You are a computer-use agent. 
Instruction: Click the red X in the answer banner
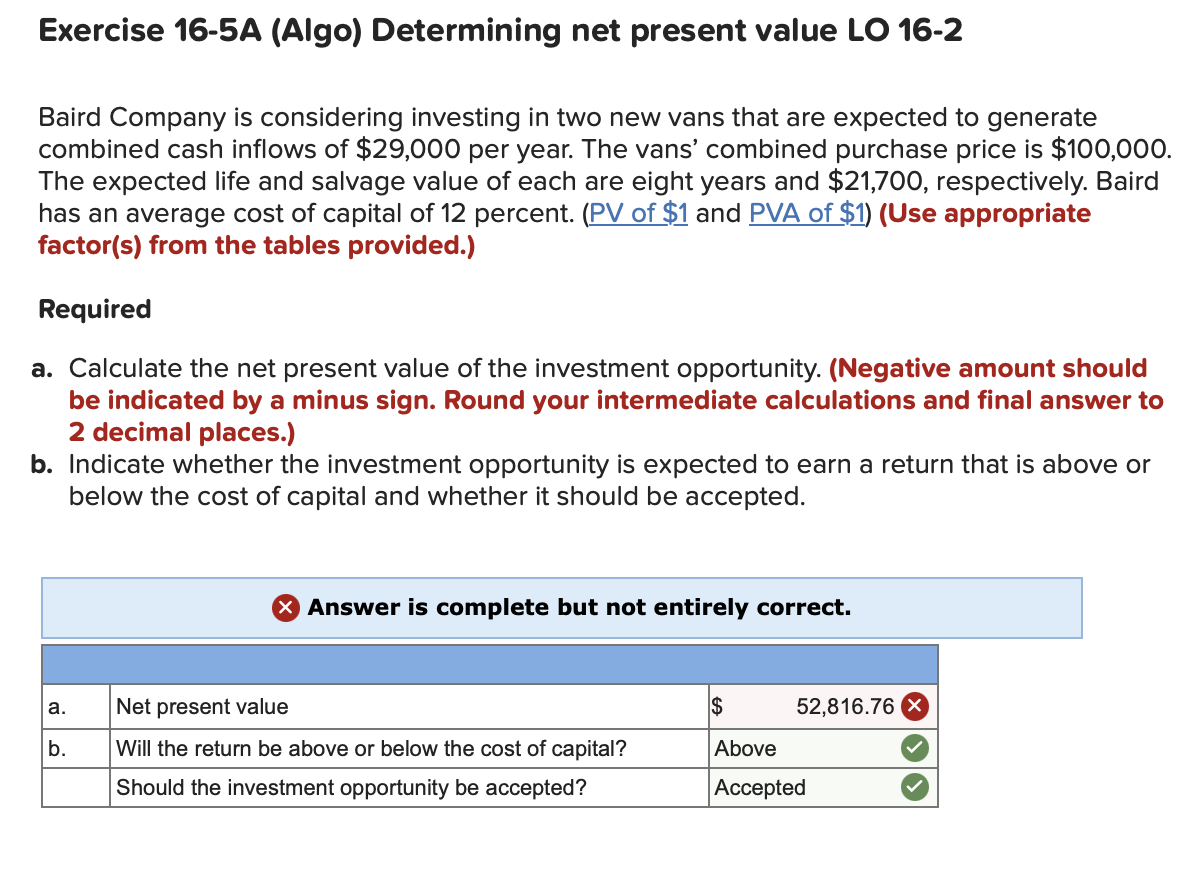286,607
